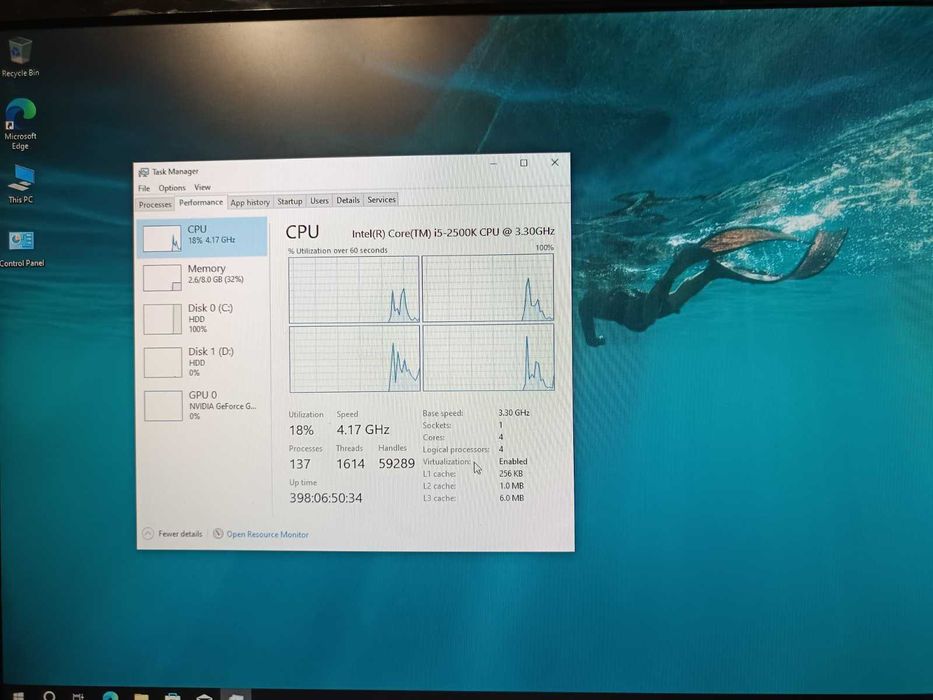Close the Task Manager window
Image resolution: width=933 pixels, height=700 pixels.
(555, 162)
